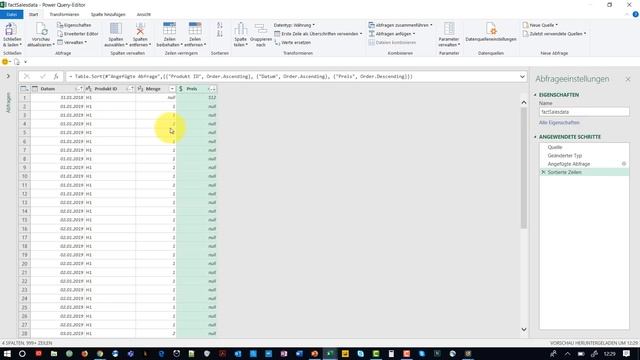Refresh preview with Vorschau aktualisieren
This screenshot has width=640, height=360.
[41, 29]
